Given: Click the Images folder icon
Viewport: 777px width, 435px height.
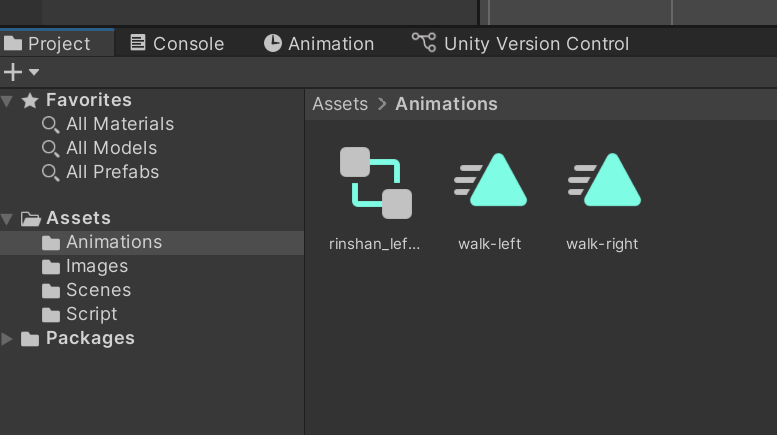Looking at the screenshot, I should 51,267.
